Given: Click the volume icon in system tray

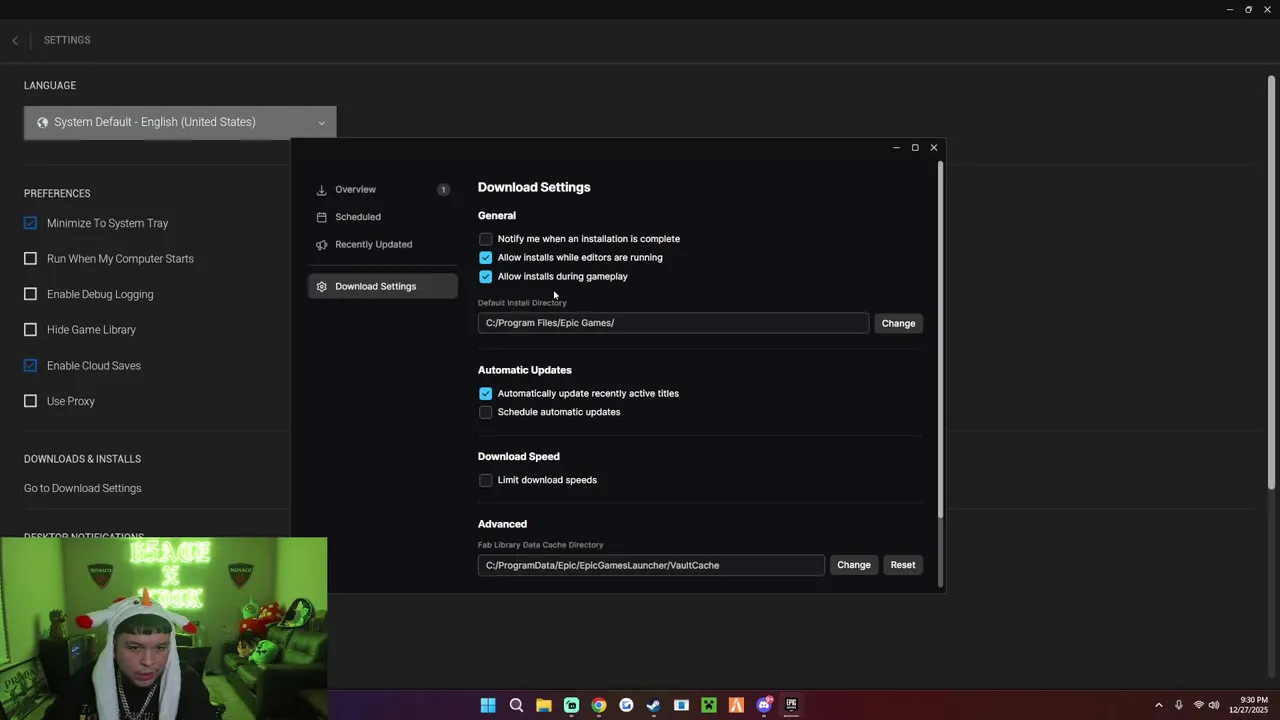Looking at the screenshot, I should pyautogui.click(x=1214, y=705).
